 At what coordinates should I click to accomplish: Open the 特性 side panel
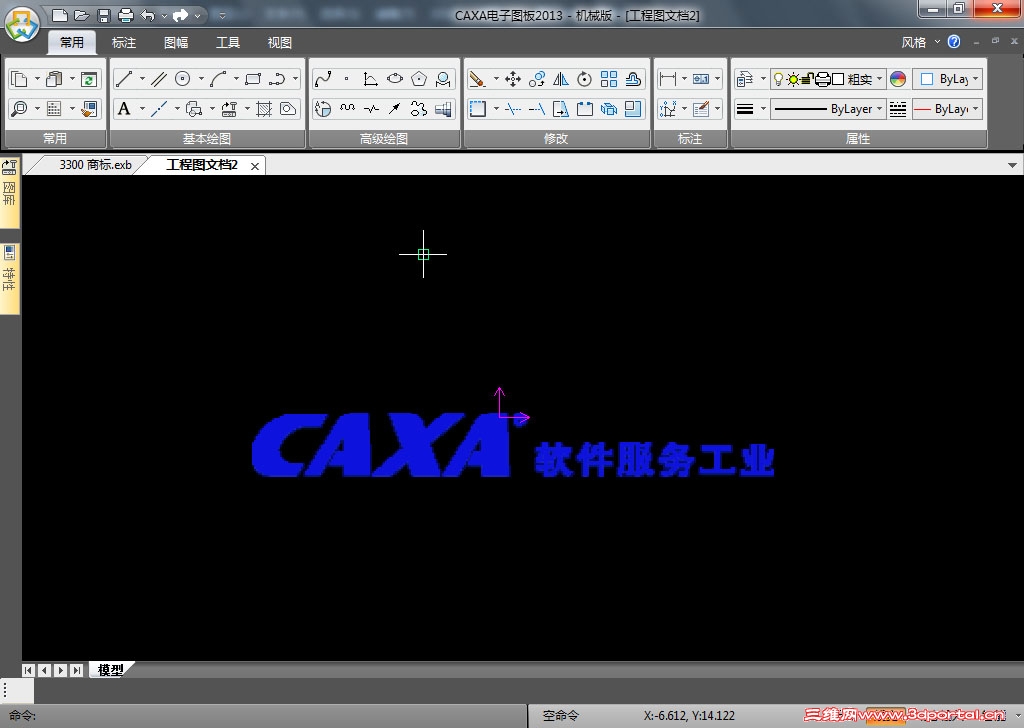click(x=9, y=277)
